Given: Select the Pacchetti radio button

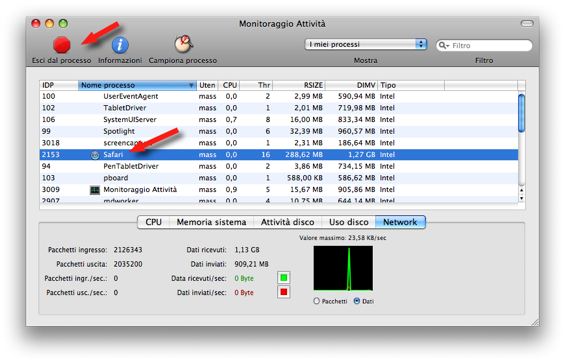Looking at the screenshot, I should pos(316,301).
